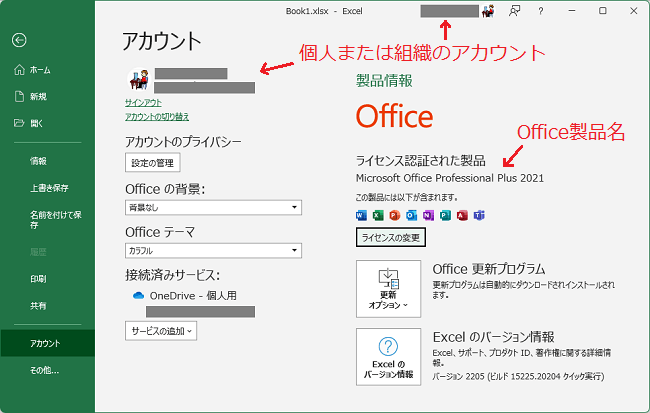Click OneDrive - 個人用 text
650x413 pixels.
click(193, 296)
